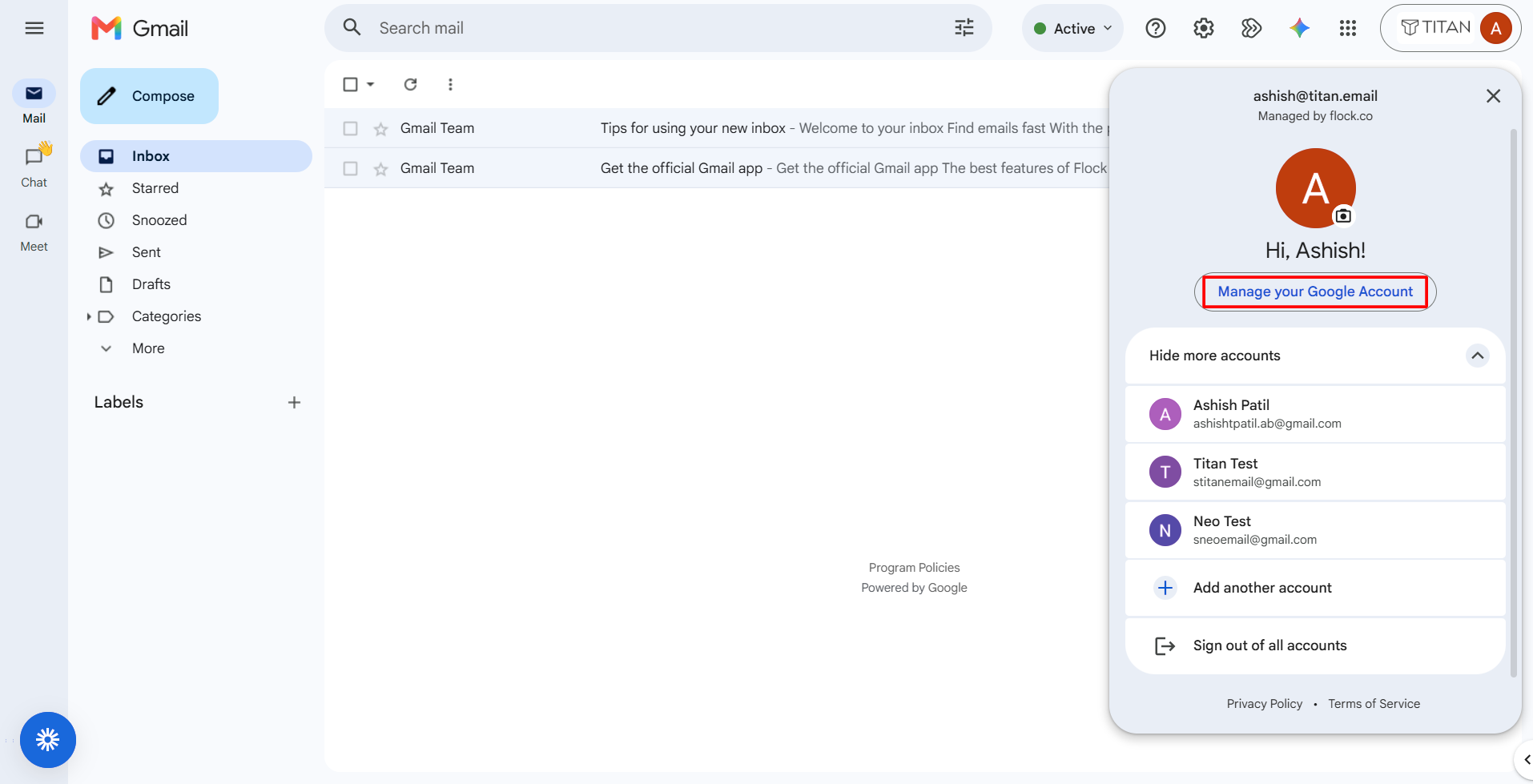Show search options filter icon

click(964, 28)
